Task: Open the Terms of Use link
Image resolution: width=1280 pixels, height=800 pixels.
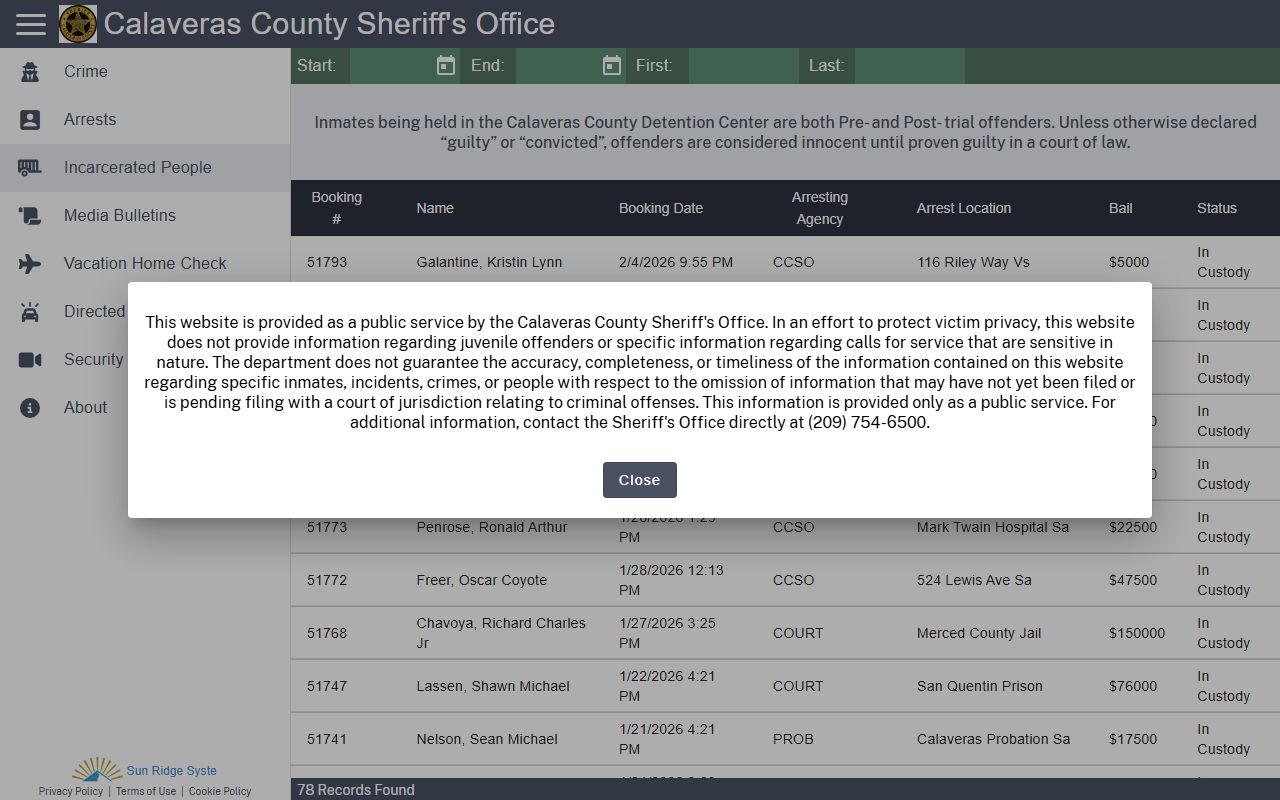Action: click(146, 791)
